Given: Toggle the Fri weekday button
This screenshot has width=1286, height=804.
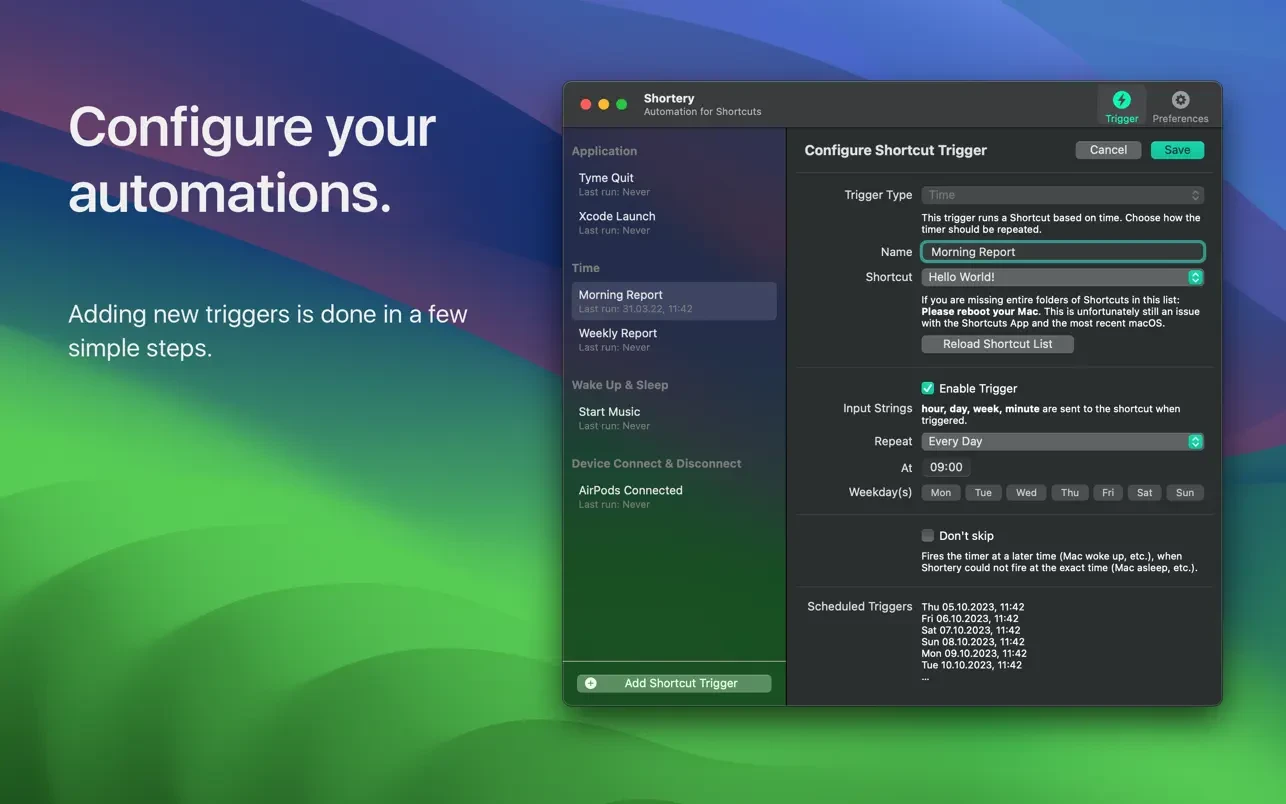Looking at the screenshot, I should 1107,492.
